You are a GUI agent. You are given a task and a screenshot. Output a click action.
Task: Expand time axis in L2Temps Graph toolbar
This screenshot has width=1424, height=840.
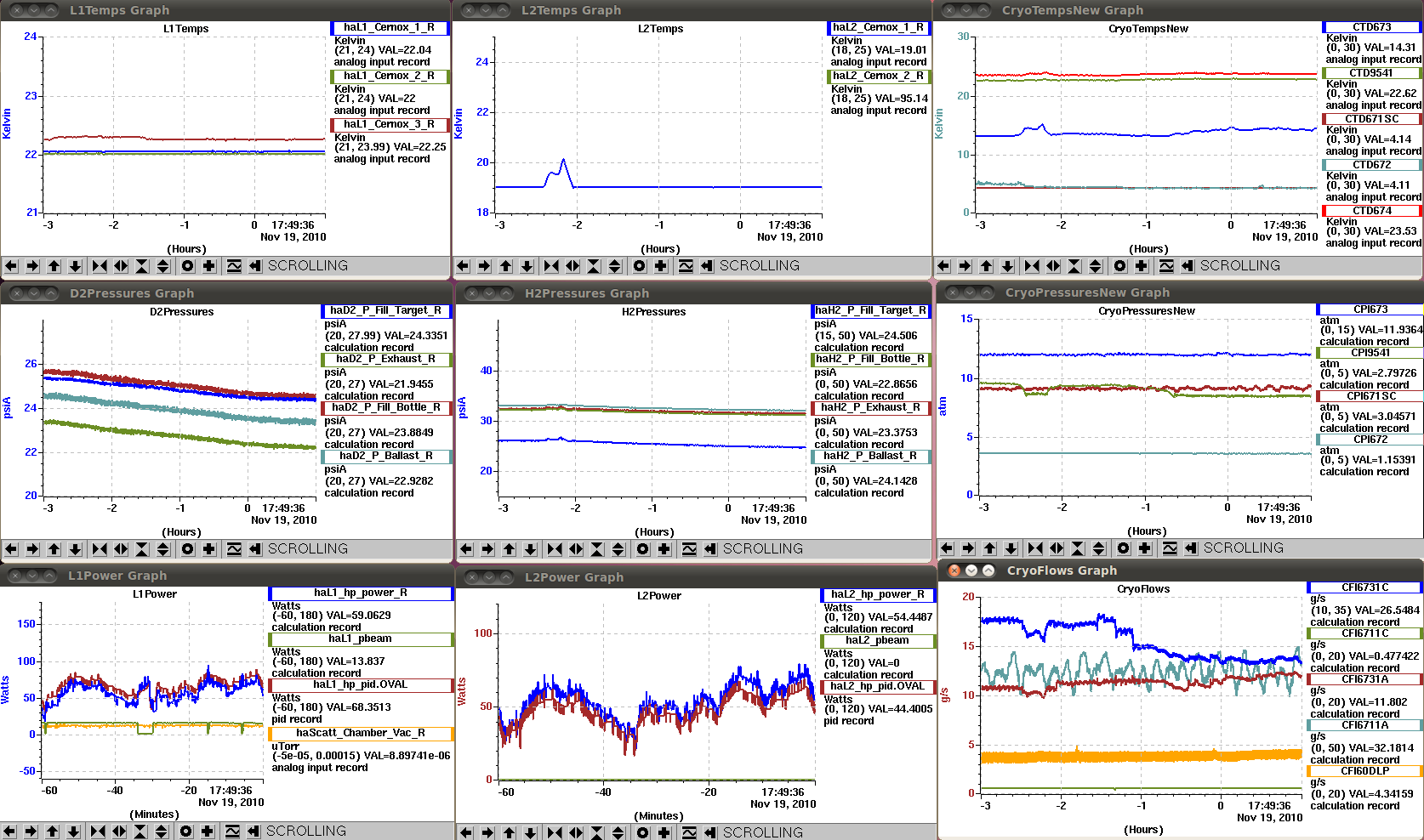point(572,266)
